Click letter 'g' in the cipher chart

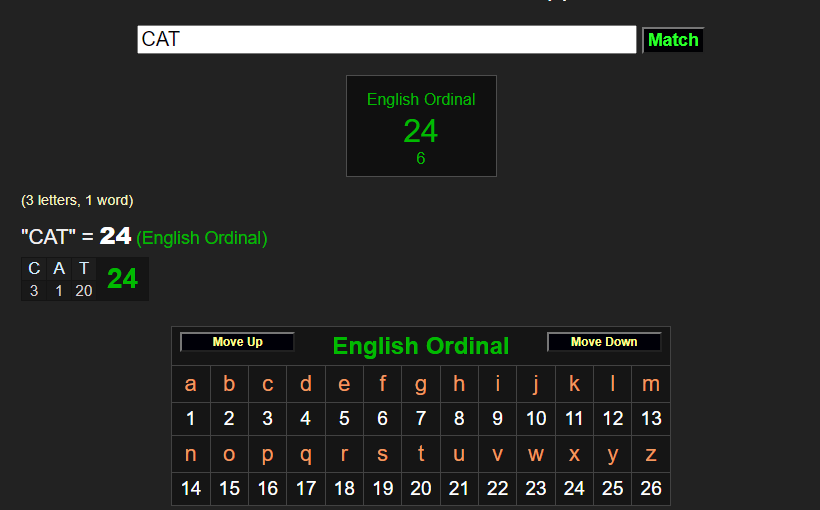pos(421,384)
